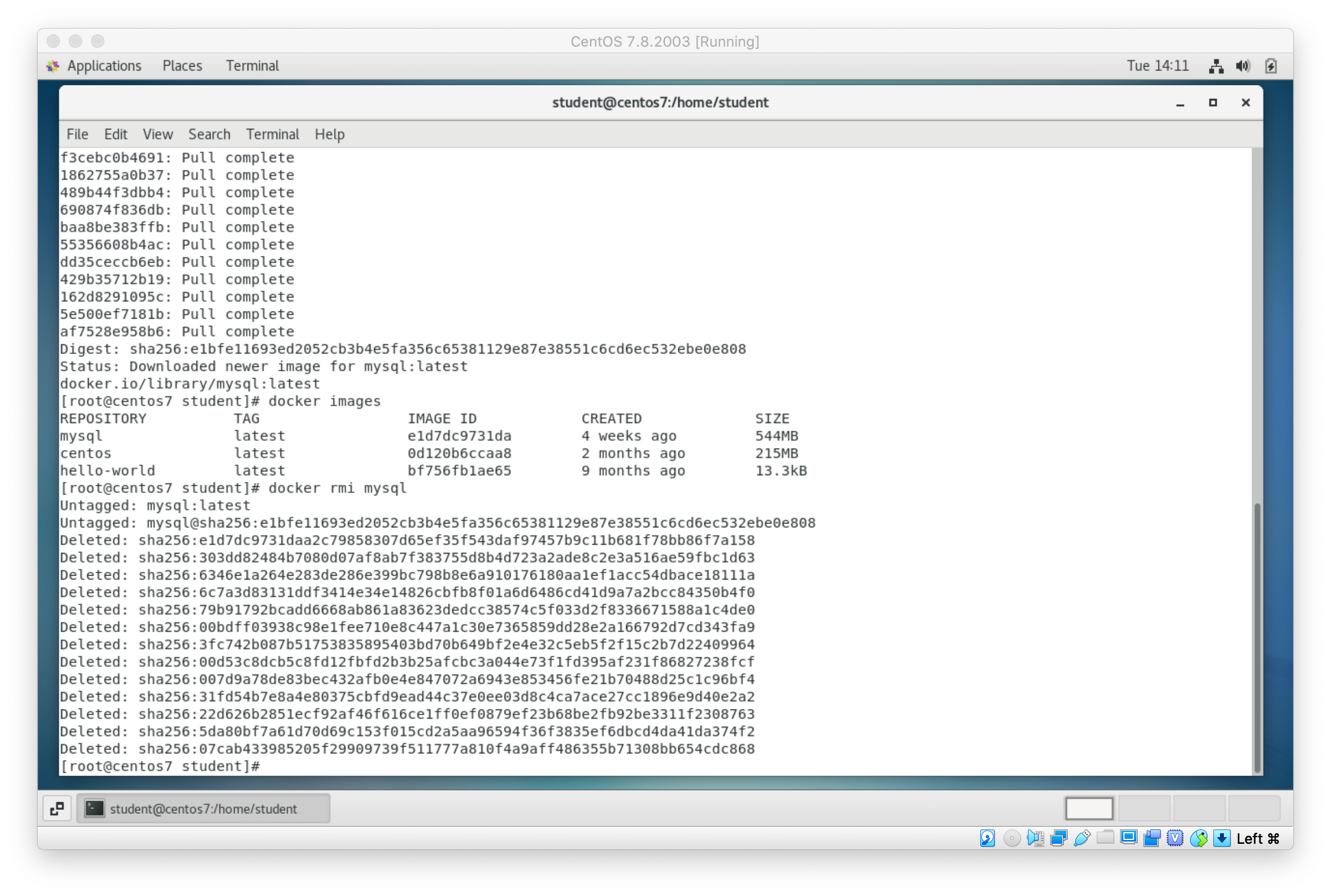Viewport: 1331px width, 896px height.
Task: Open the GNOME volume indicator
Action: (x=1242, y=66)
